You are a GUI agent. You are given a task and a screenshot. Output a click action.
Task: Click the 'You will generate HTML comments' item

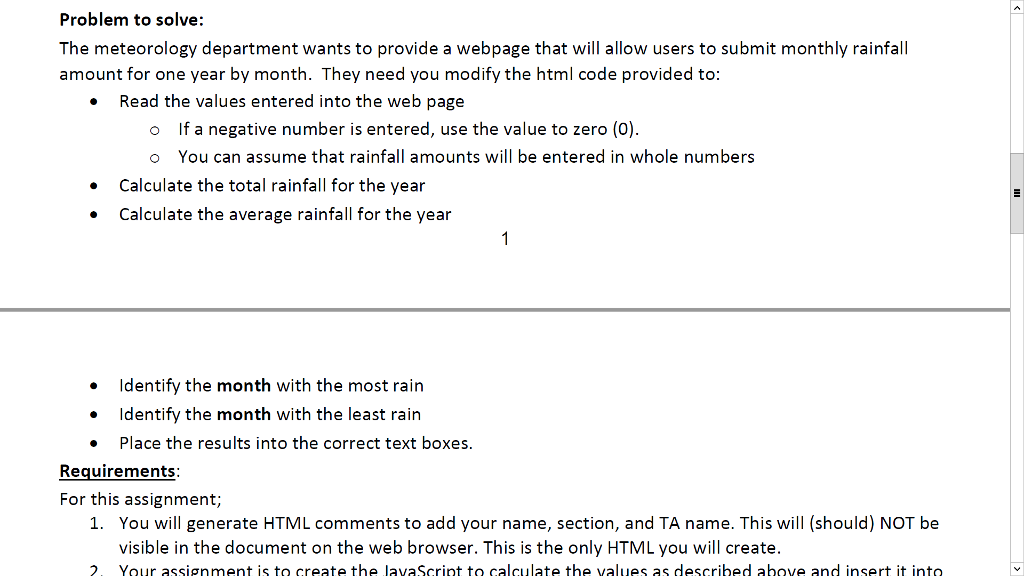point(529,523)
